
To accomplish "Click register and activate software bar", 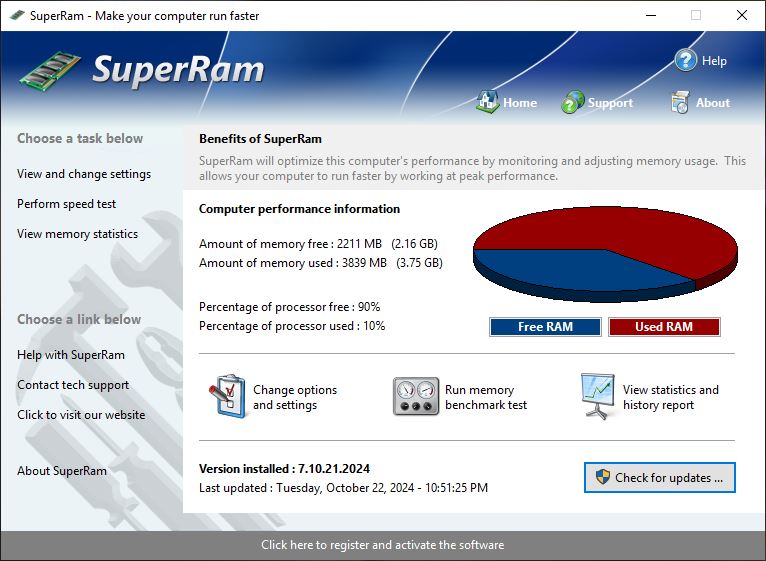I will [383, 545].
